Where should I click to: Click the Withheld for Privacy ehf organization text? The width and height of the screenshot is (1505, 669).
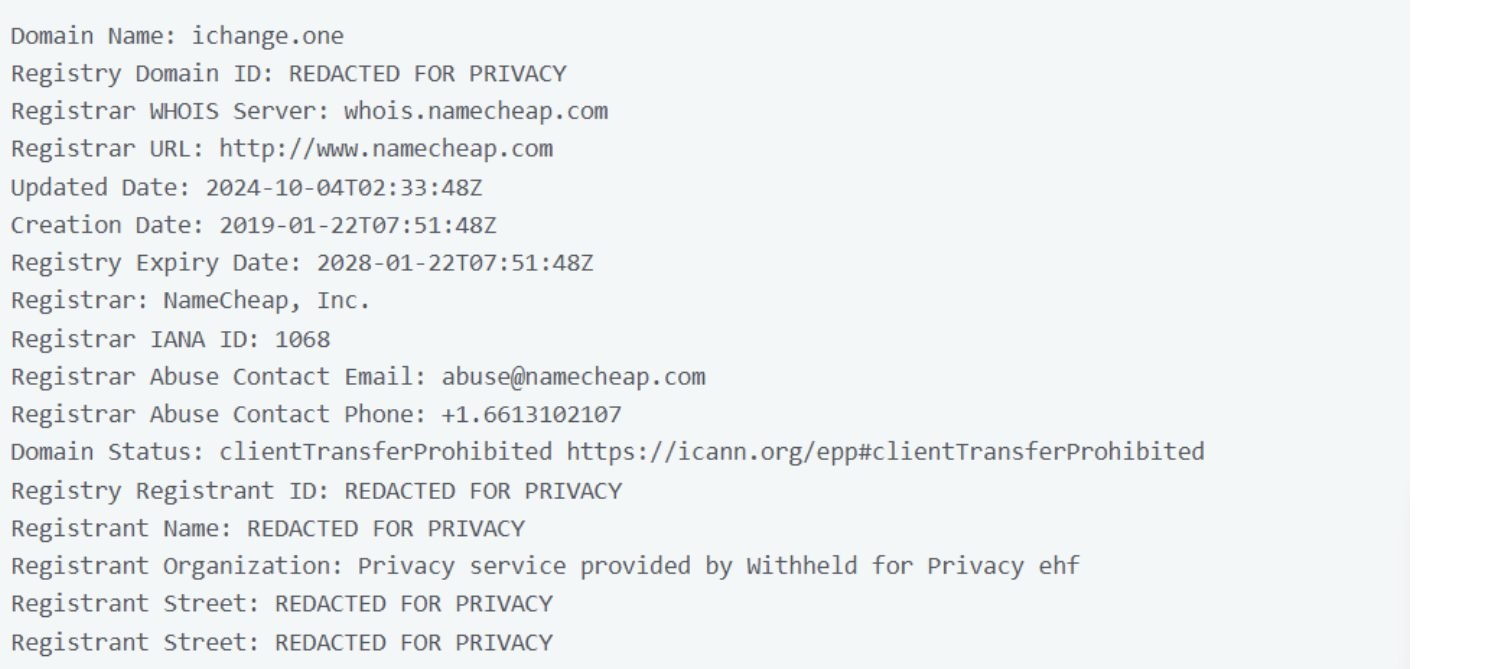click(x=912, y=567)
